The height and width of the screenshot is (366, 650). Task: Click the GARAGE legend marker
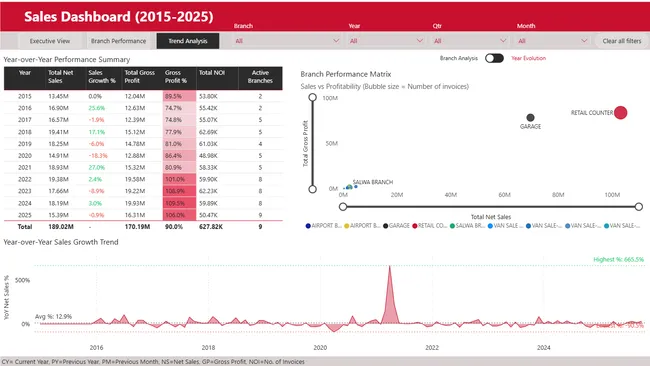(386, 226)
